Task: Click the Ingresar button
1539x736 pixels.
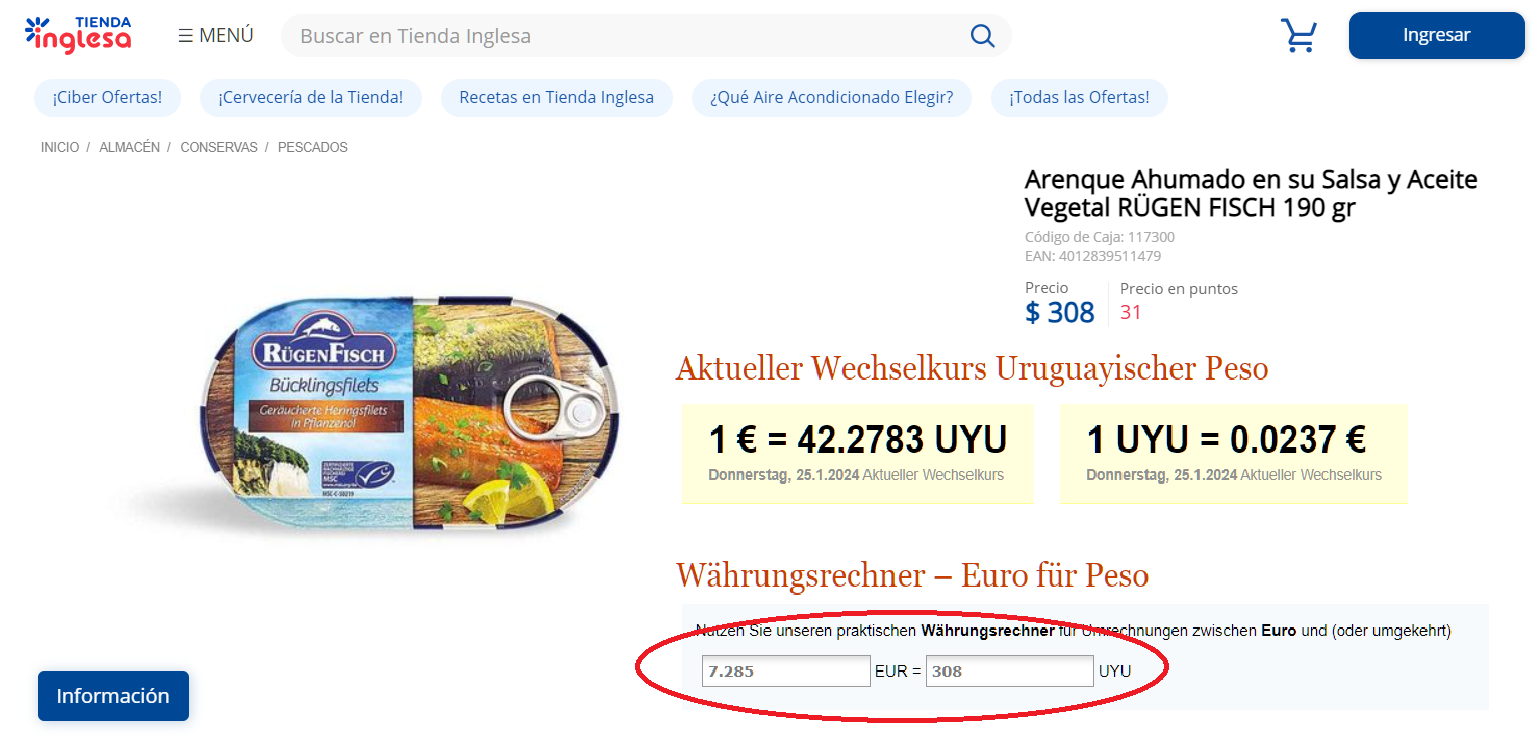Action: (1436, 35)
